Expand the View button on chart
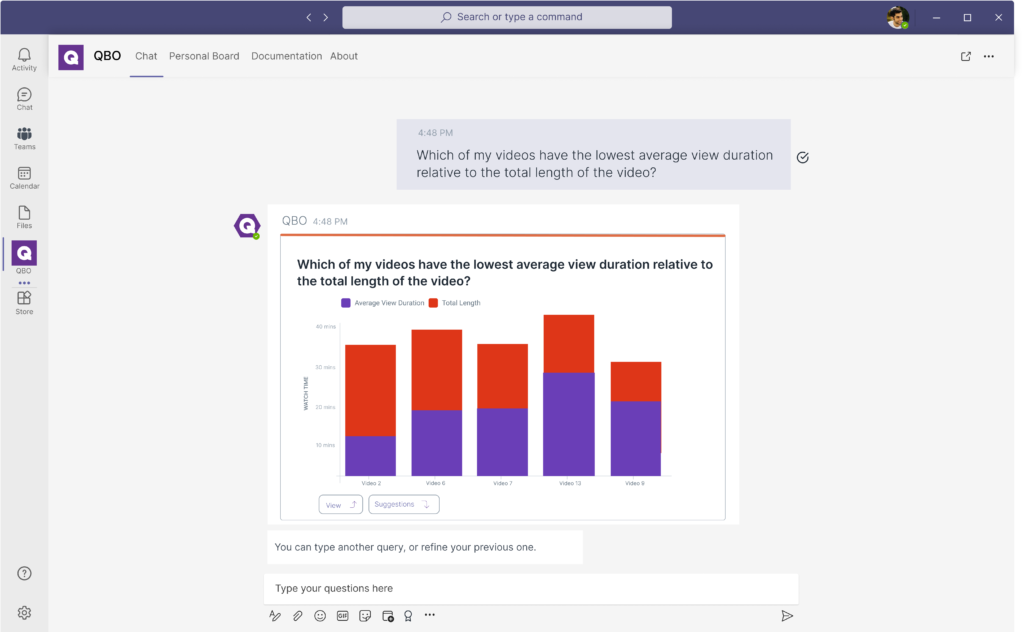The height and width of the screenshot is (632, 1024). click(x=340, y=505)
